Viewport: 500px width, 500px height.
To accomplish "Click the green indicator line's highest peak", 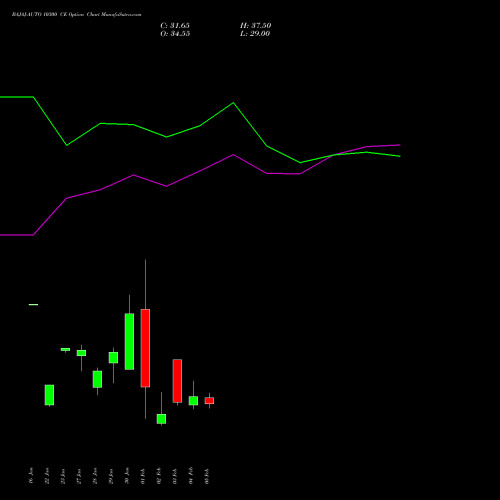I will (17, 97).
